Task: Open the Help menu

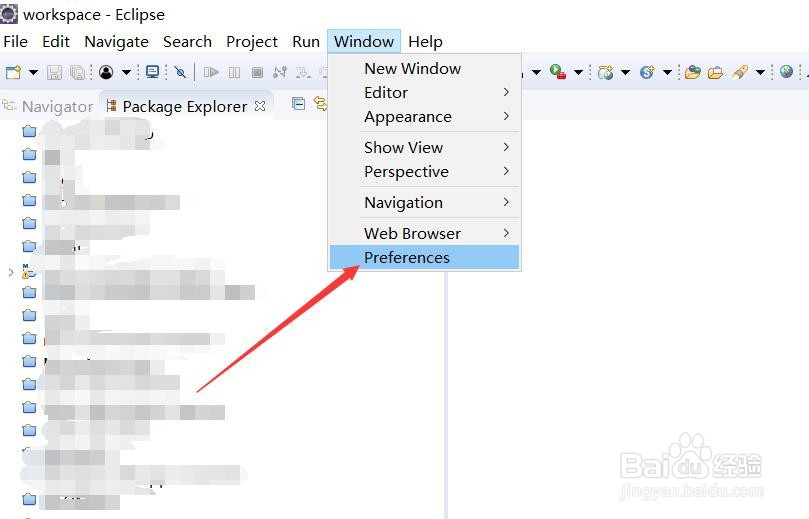Action: [x=425, y=41]
